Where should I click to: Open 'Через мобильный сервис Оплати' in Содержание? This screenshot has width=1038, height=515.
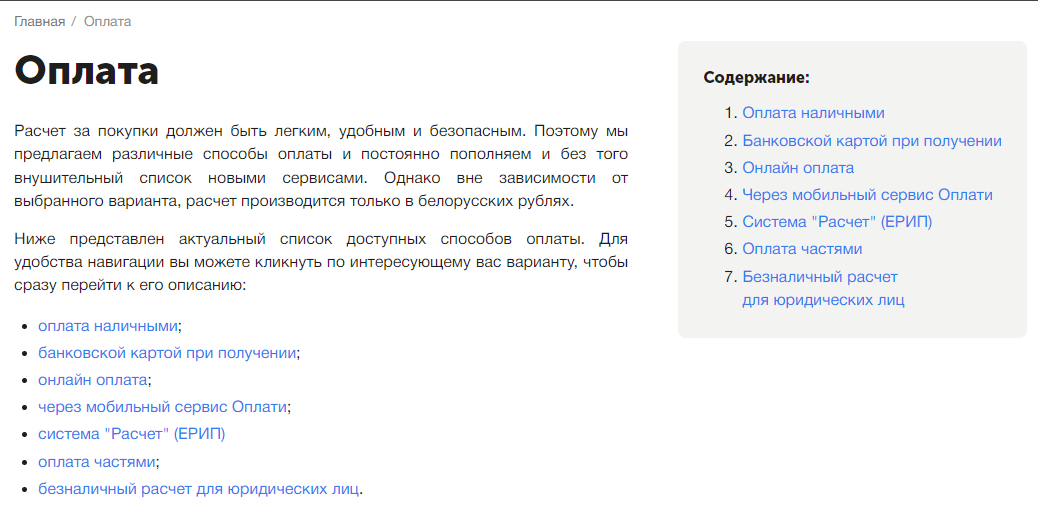point(867,195)
